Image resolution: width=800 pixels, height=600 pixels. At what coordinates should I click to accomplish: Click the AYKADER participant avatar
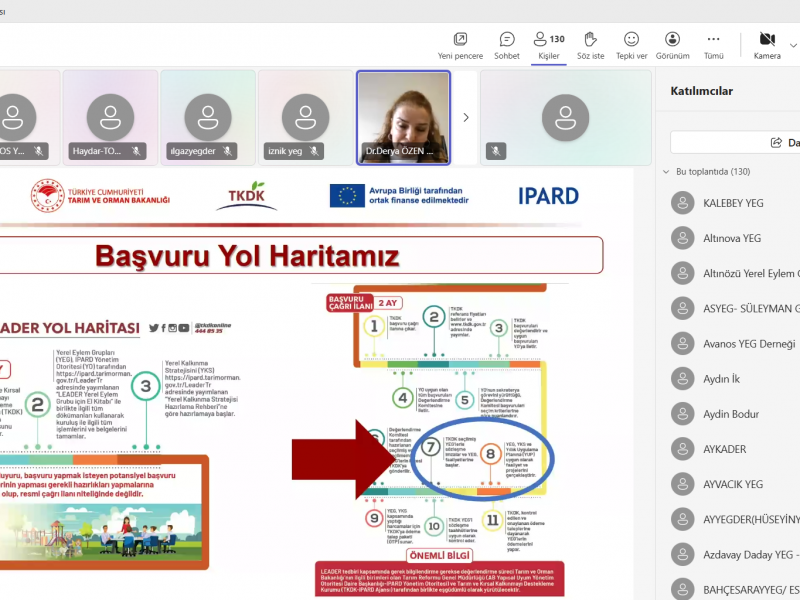(682, 449)
